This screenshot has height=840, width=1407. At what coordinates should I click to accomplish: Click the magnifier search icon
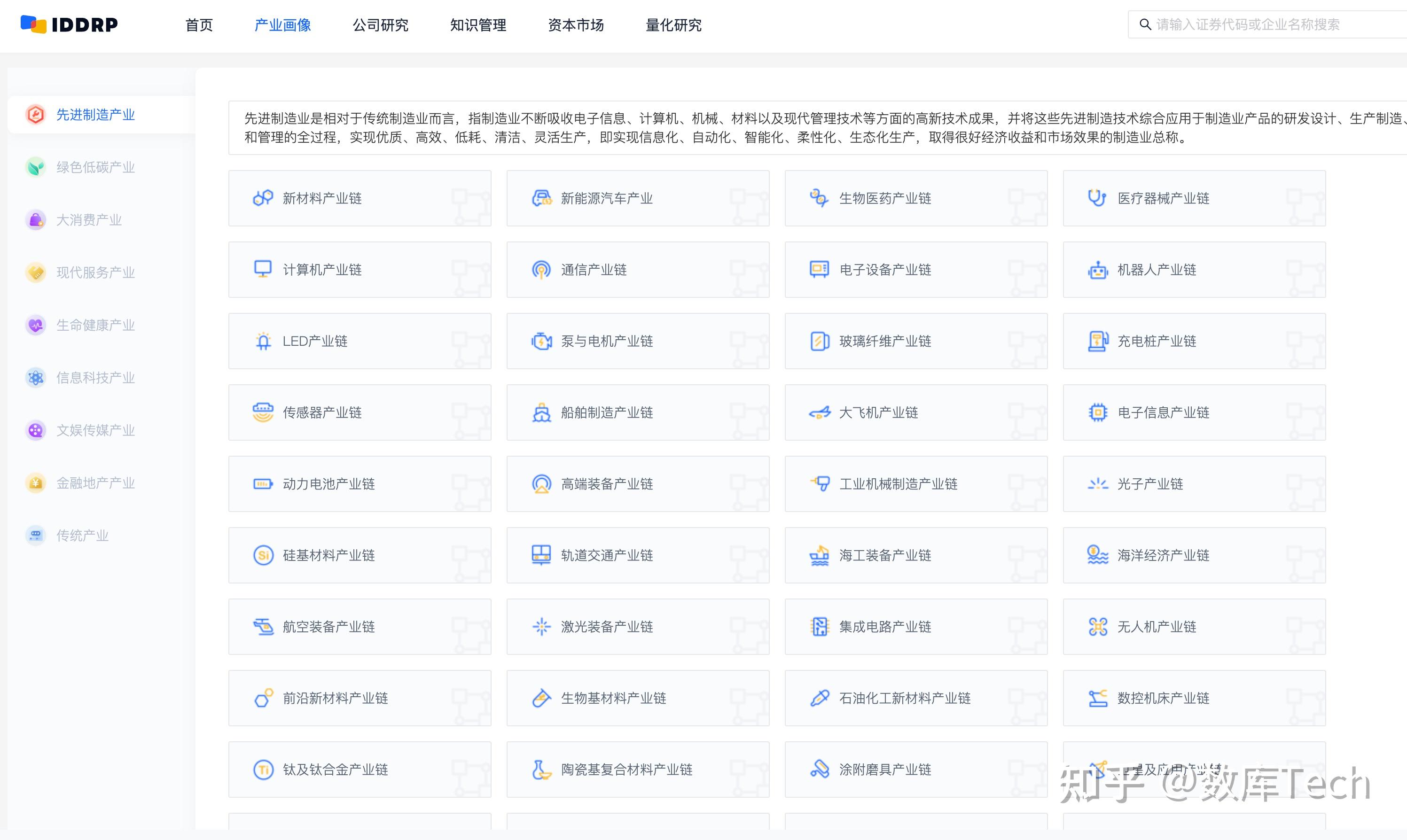(x=1145, y=24)
